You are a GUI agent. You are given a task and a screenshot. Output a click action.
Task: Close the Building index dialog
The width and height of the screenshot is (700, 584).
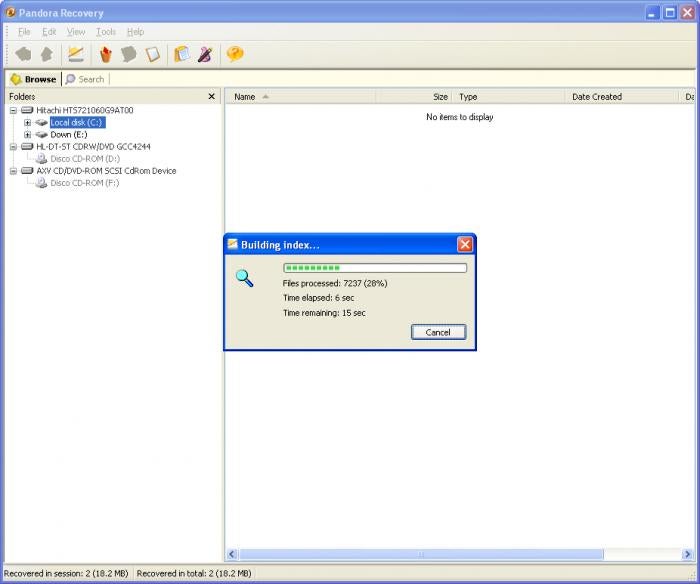click(x=465, y=244)
